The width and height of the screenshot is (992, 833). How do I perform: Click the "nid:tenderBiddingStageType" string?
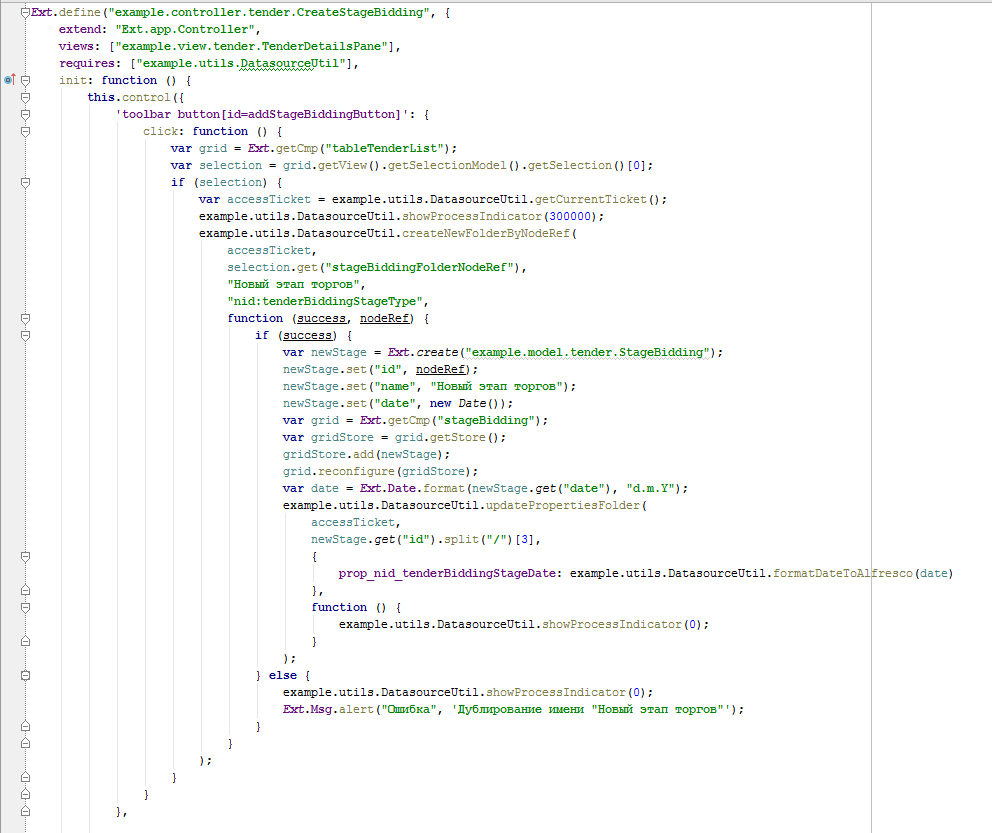pos(325,302)
